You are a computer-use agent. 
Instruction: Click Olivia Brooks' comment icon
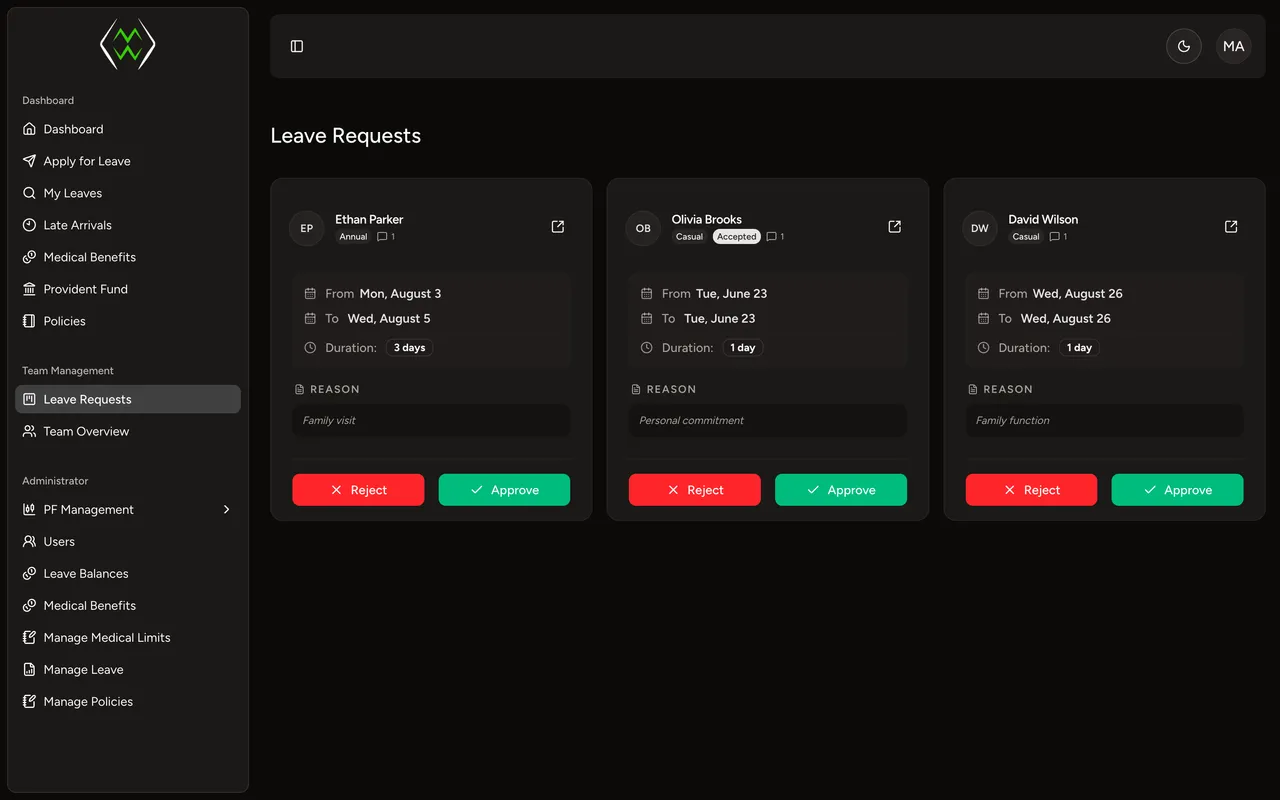771,237
